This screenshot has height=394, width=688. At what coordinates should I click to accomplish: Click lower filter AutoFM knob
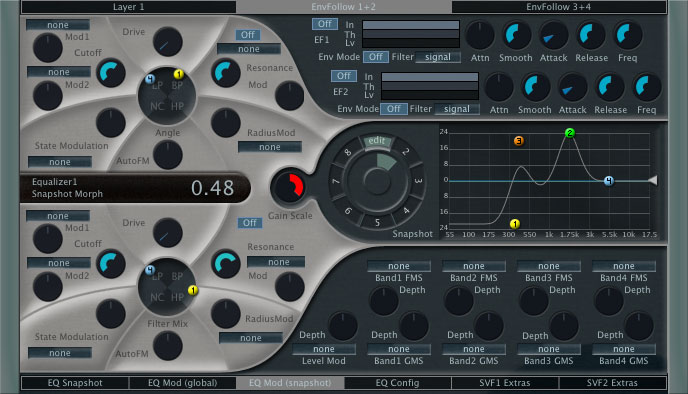168,346
